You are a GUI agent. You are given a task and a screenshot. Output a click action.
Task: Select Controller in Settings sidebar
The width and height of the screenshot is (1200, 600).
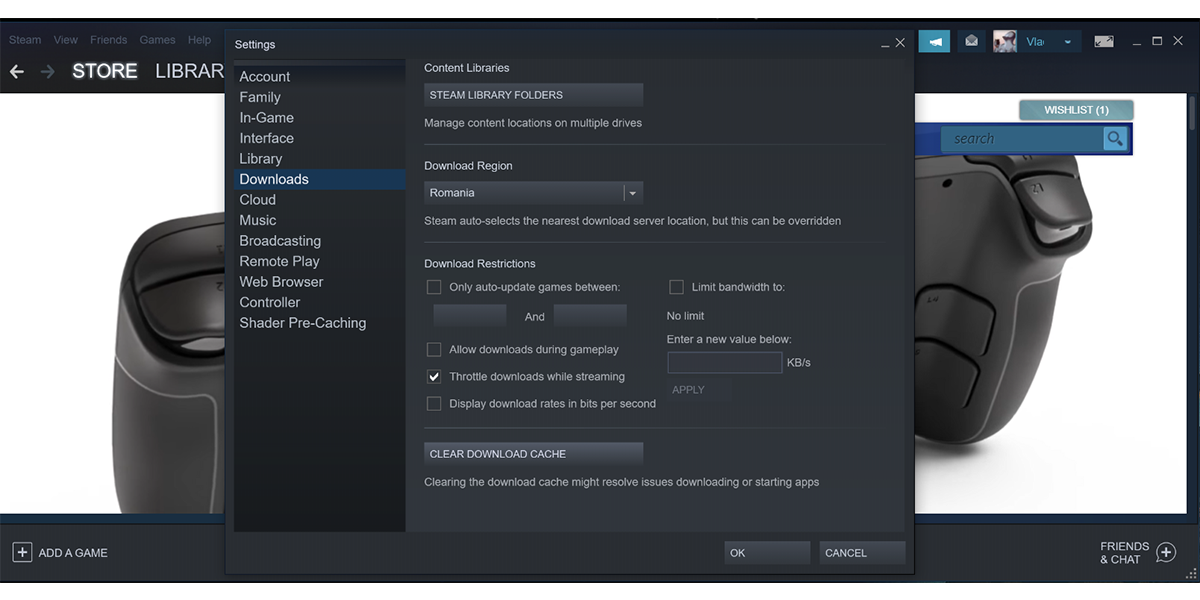[270, 302]
